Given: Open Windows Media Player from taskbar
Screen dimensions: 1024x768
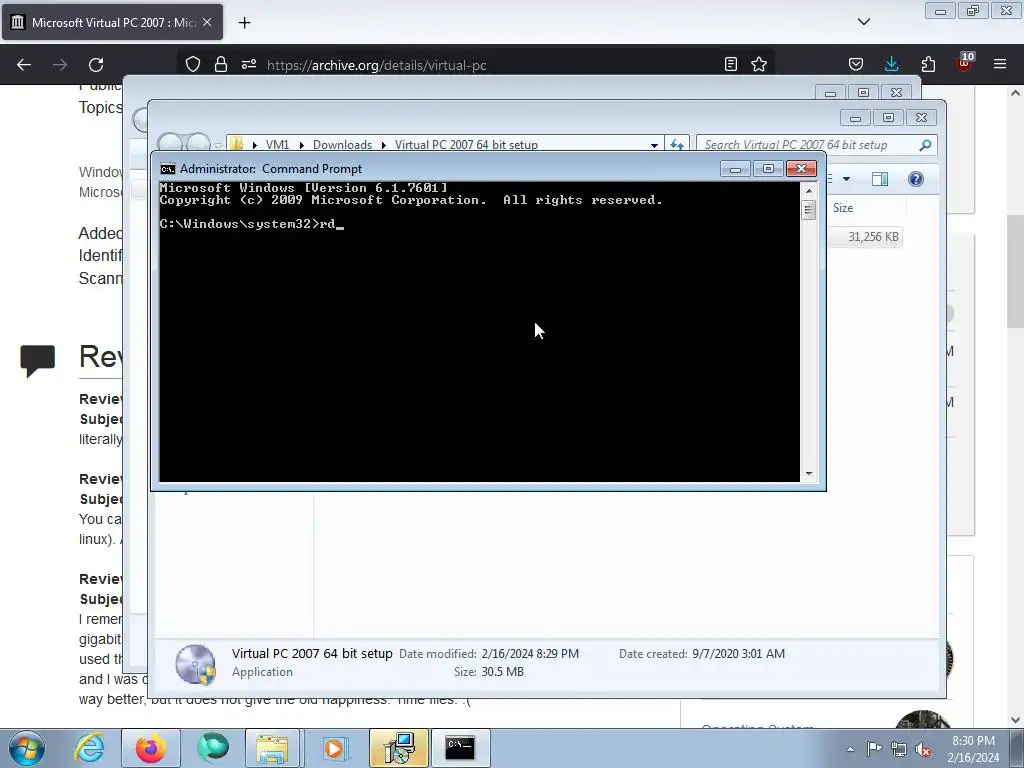Looking at the screenshot, I should coord(334,748).
